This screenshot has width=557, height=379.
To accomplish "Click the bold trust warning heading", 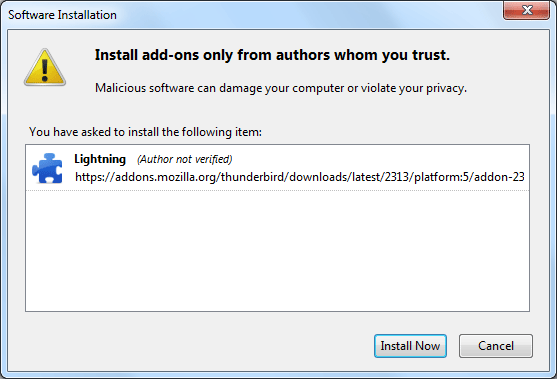I will click(x=272, y=55).
